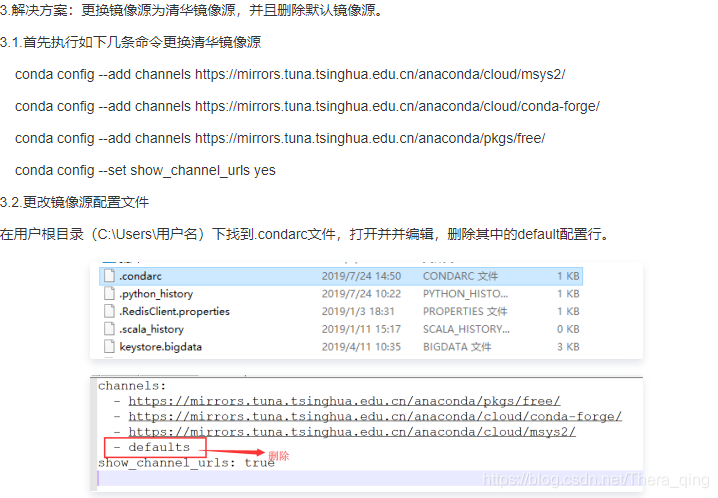Image resolution: width=718 pixels, height=498 pixels.
Task: Select the .condarc file name
Action: (x=141, y=276)
